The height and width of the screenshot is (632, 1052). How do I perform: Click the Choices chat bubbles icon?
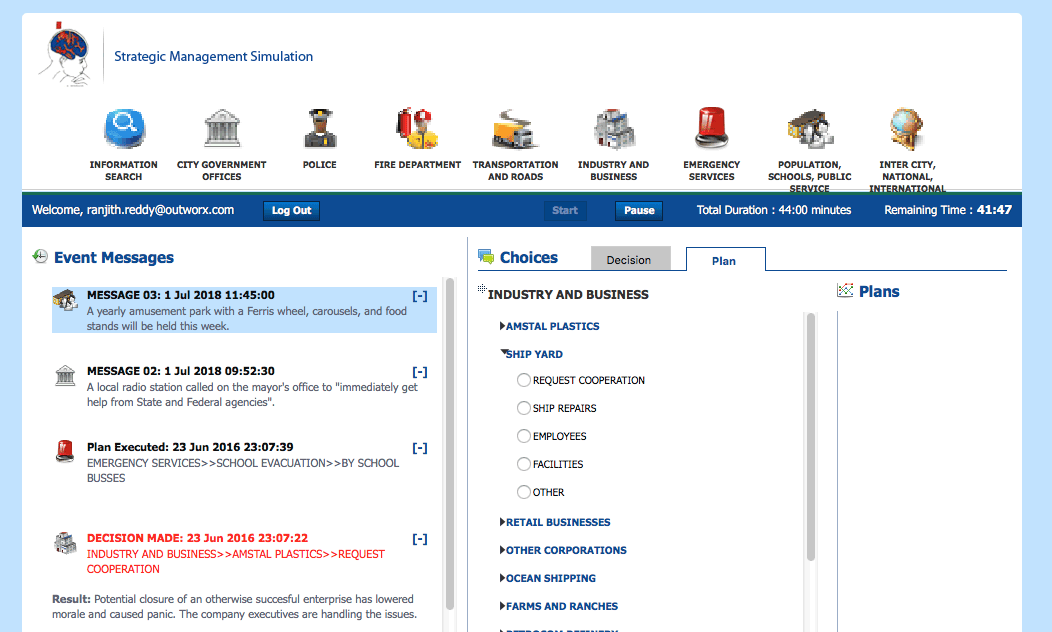pyautogui.click(x=486, y=256)
